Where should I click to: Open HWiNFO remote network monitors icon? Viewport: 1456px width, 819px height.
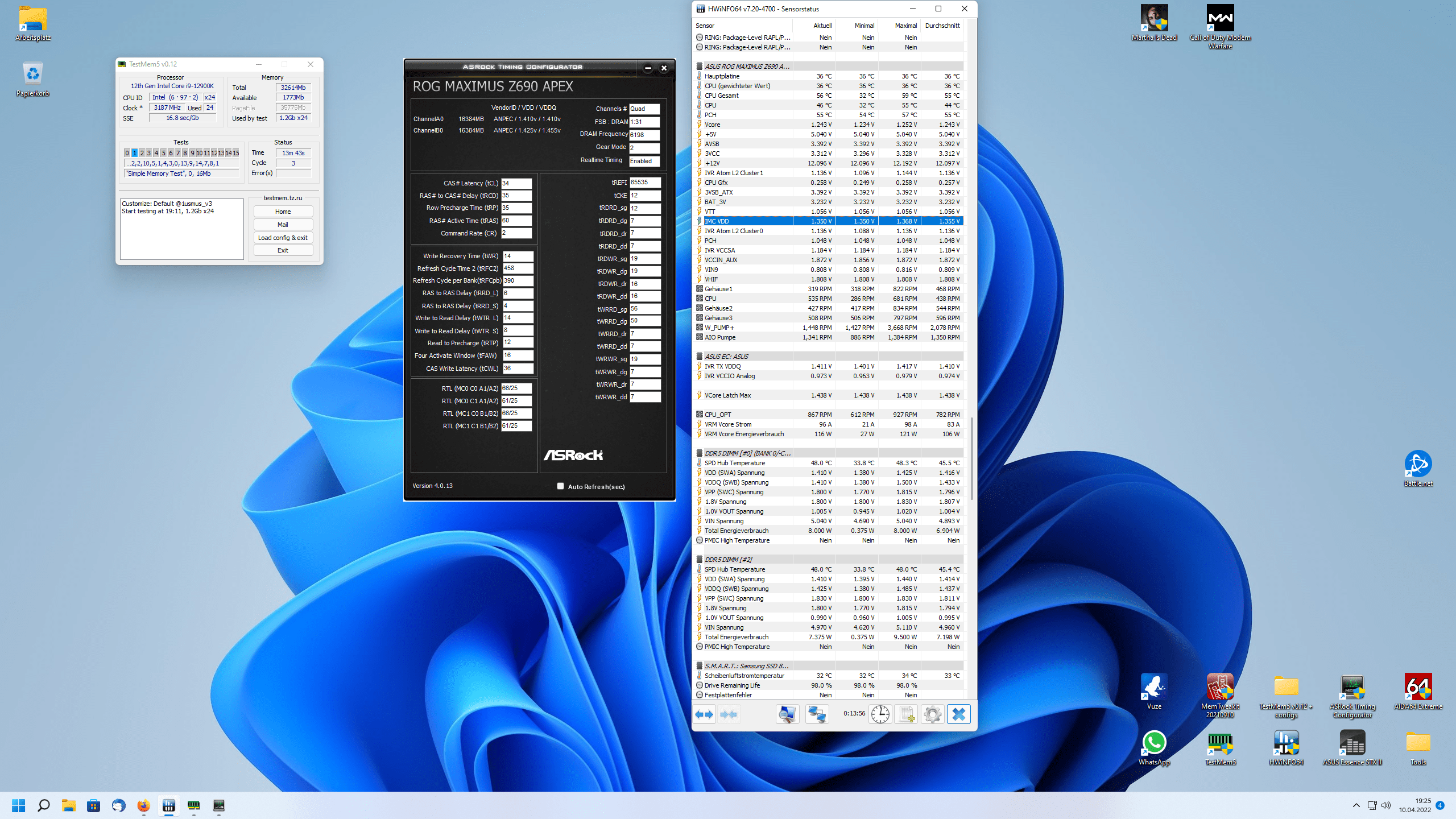(x=817, y=714)
